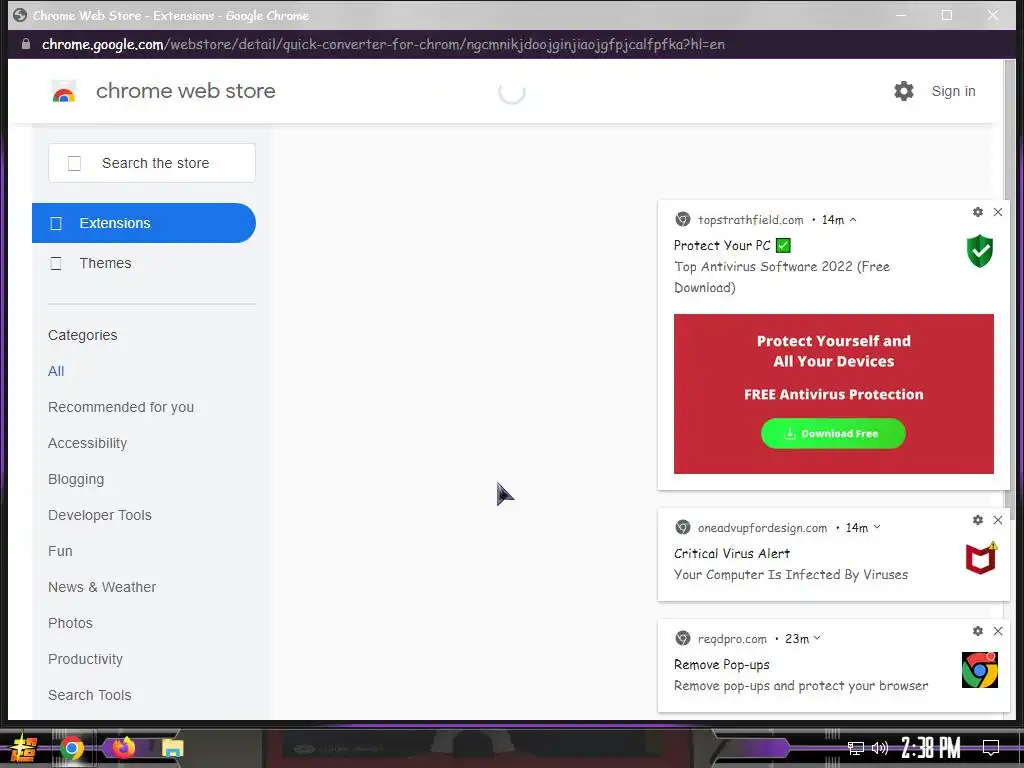The width and height of the screenshot is (1024, 768).
Task: Click Chrome icon beside reqdpro.com
Action: tap(682, 638)
